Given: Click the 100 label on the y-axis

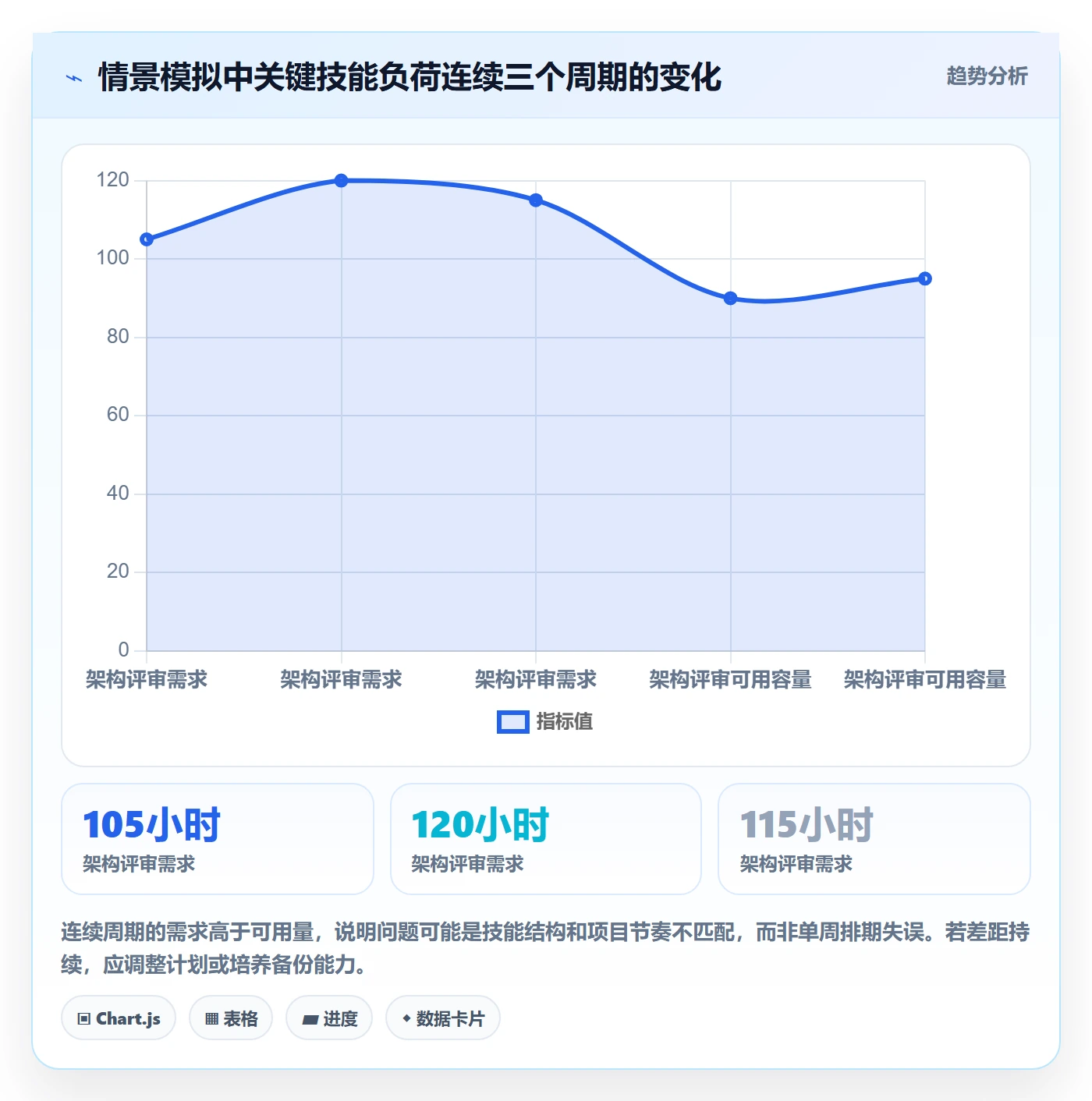Looking at the screenshot, I should (112, 258).
